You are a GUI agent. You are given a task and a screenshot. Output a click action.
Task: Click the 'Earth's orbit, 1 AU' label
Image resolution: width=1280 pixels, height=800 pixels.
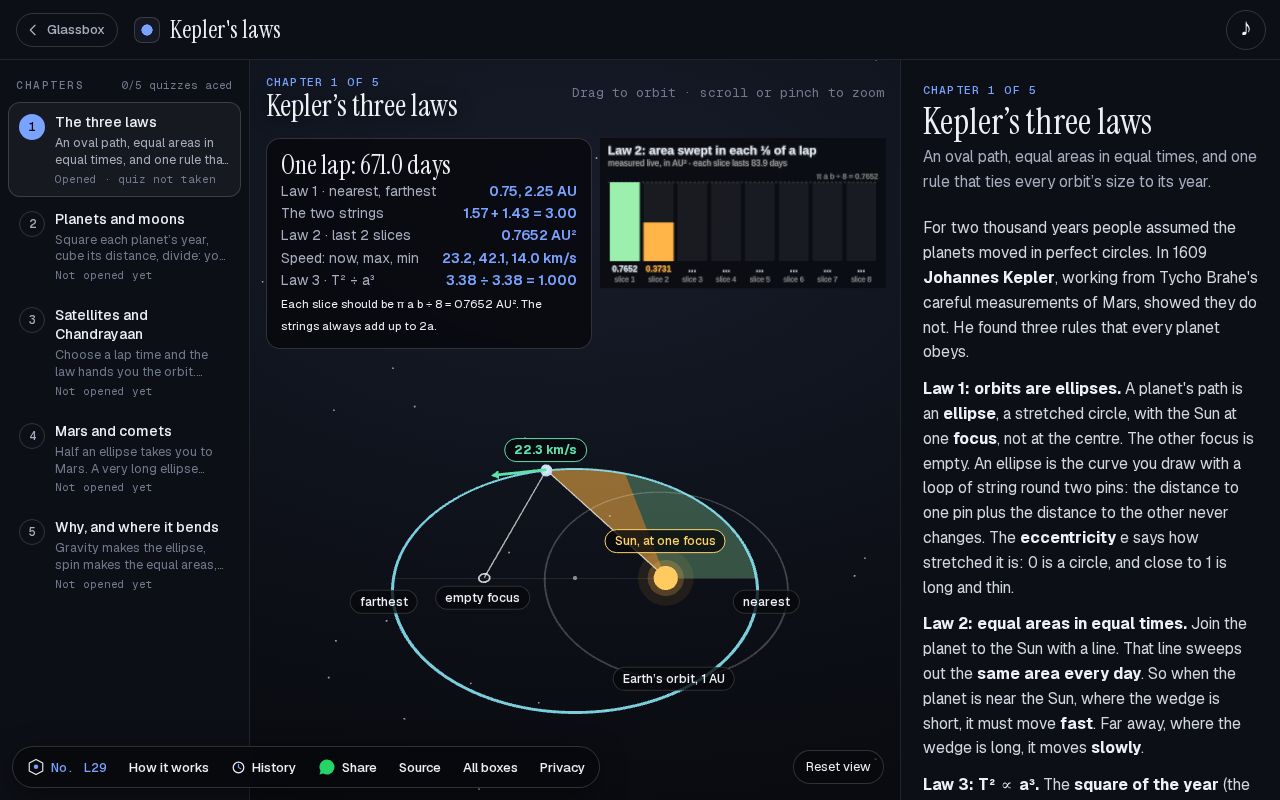pos(674,679)
